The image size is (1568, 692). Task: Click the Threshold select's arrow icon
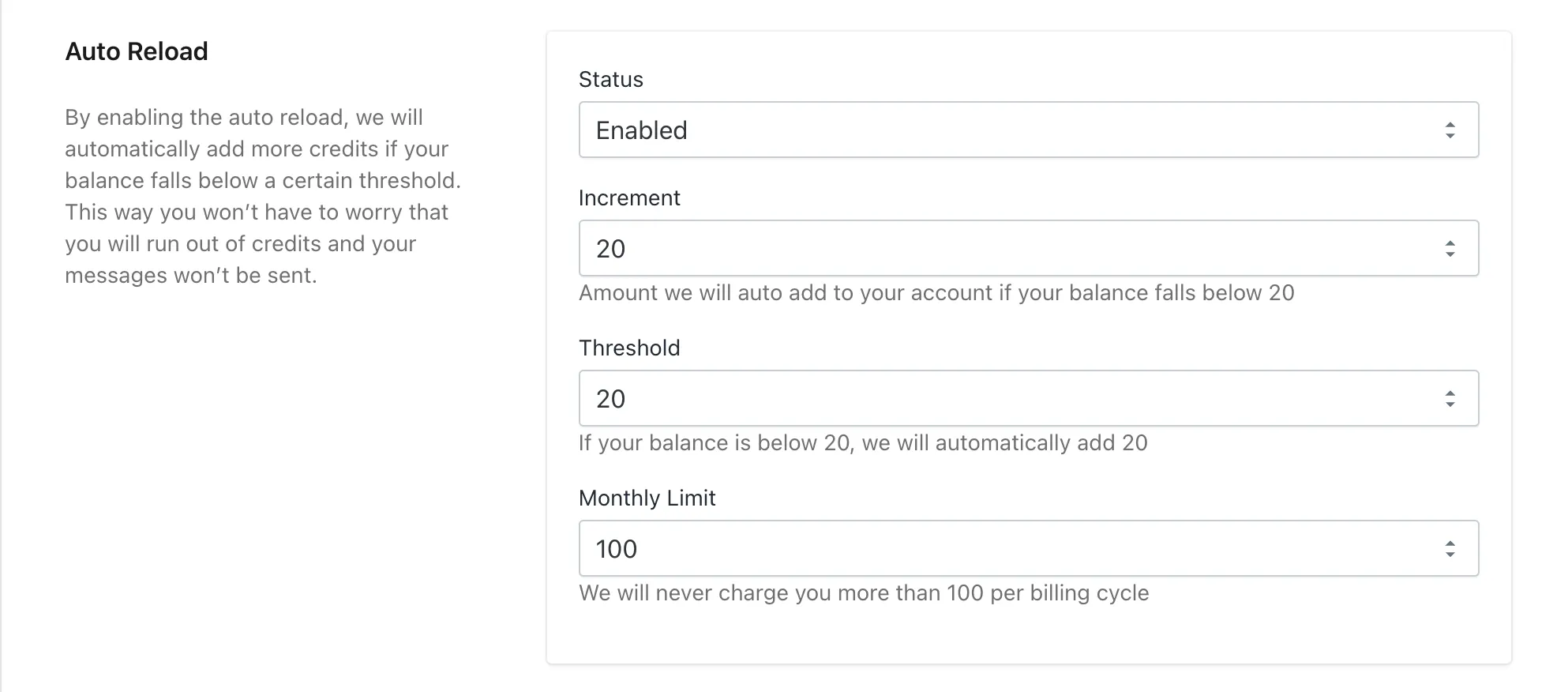point(1450,399)
